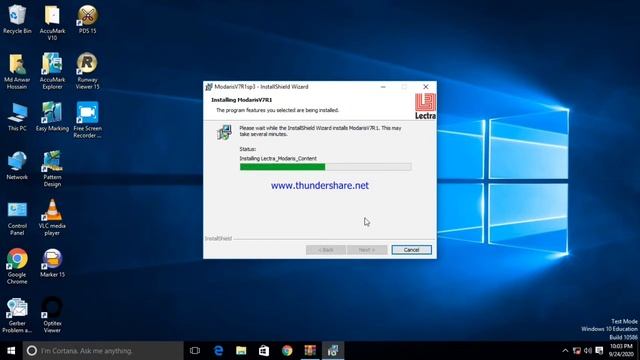Show hidden system tray icons
This screenshot has width=640, height=360.
click(x=565, y=351)
